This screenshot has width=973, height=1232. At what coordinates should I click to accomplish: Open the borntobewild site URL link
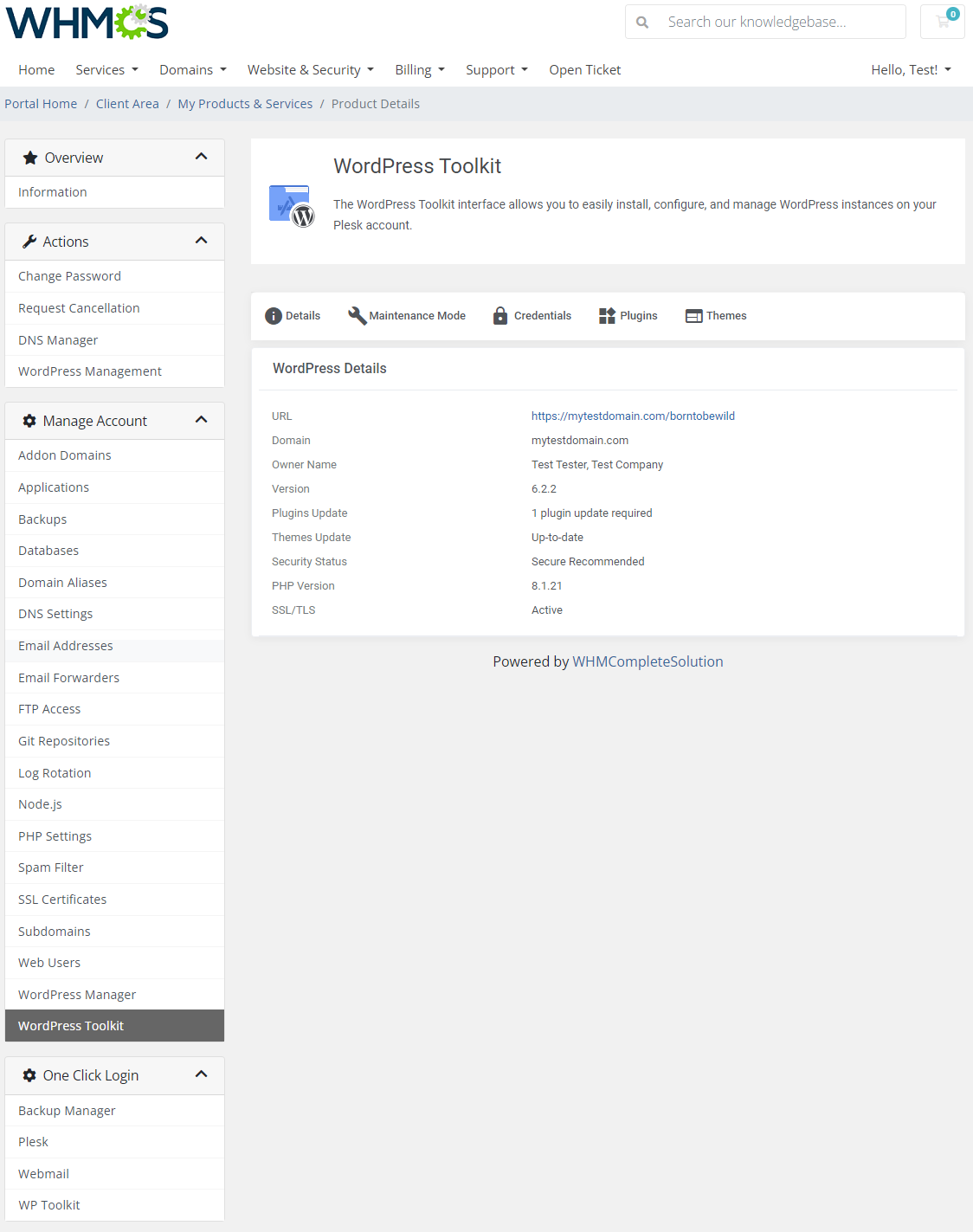coord(633,416)
